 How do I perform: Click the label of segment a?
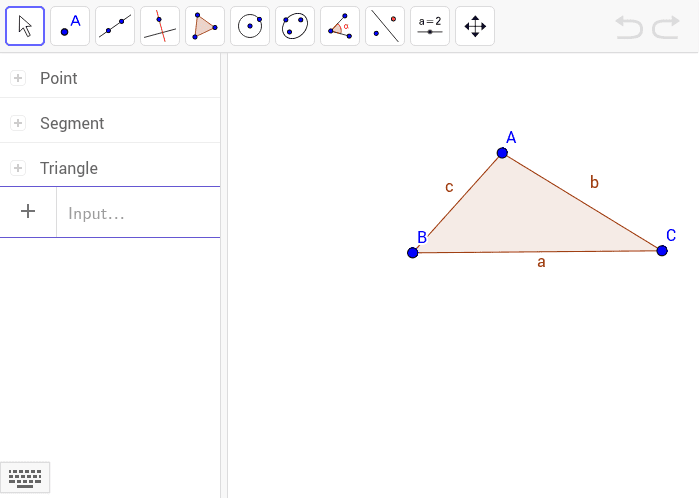tap(541, 262)
